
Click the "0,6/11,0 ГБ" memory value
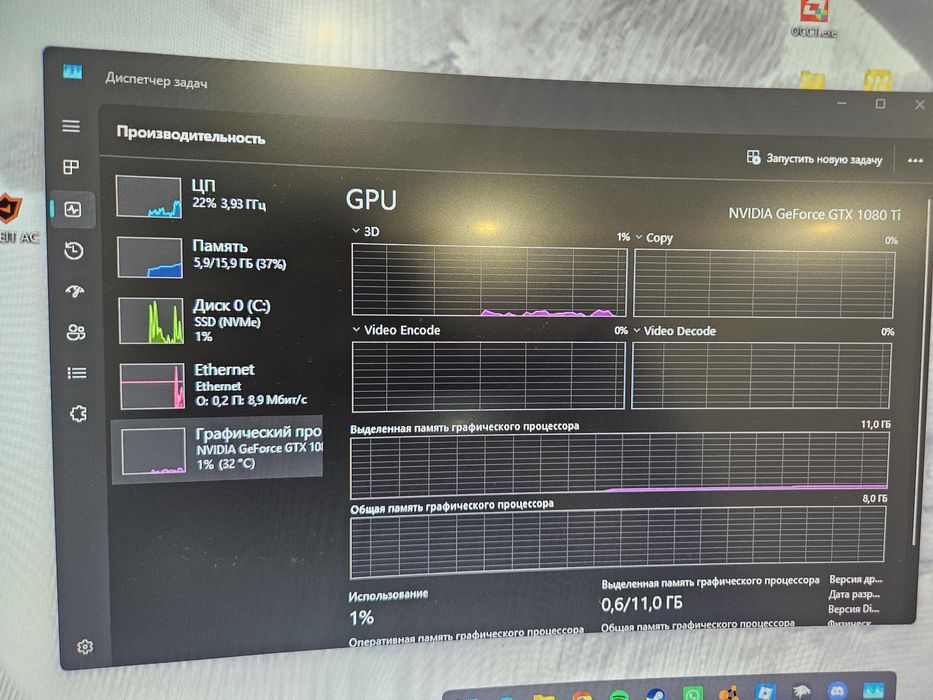point(641,604)
